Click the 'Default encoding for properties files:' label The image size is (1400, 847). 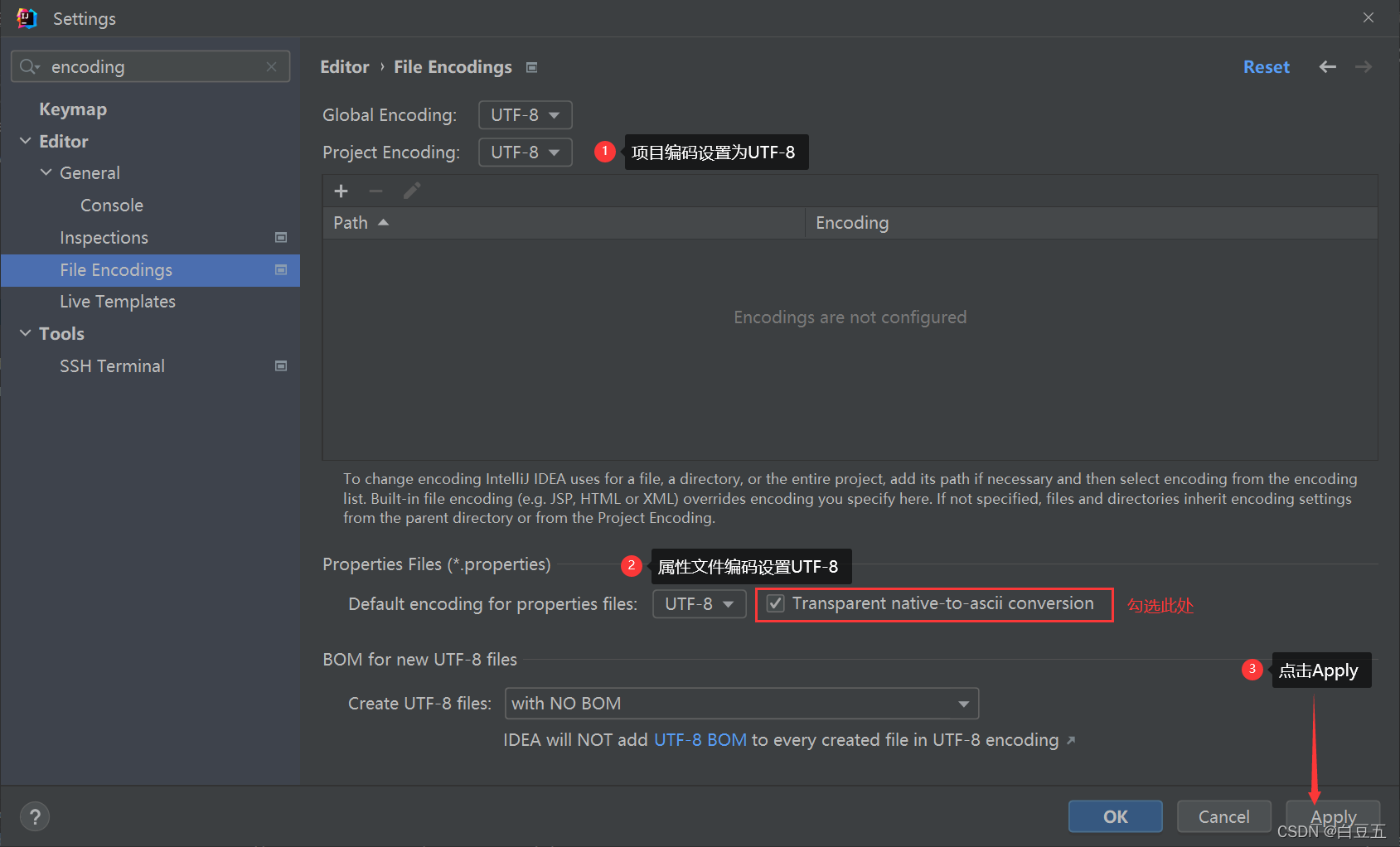pos(492,604)
